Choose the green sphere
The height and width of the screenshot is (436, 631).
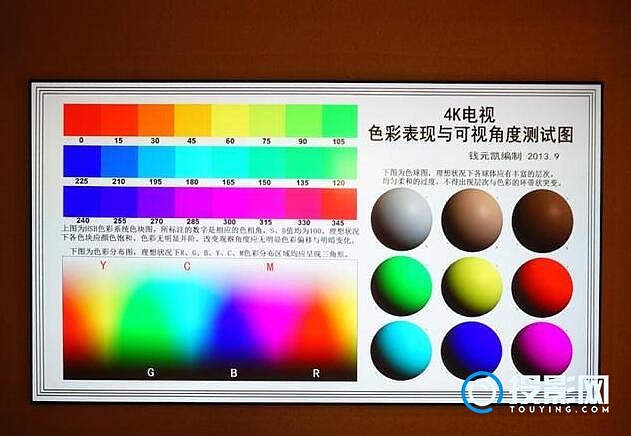point(401,286)
